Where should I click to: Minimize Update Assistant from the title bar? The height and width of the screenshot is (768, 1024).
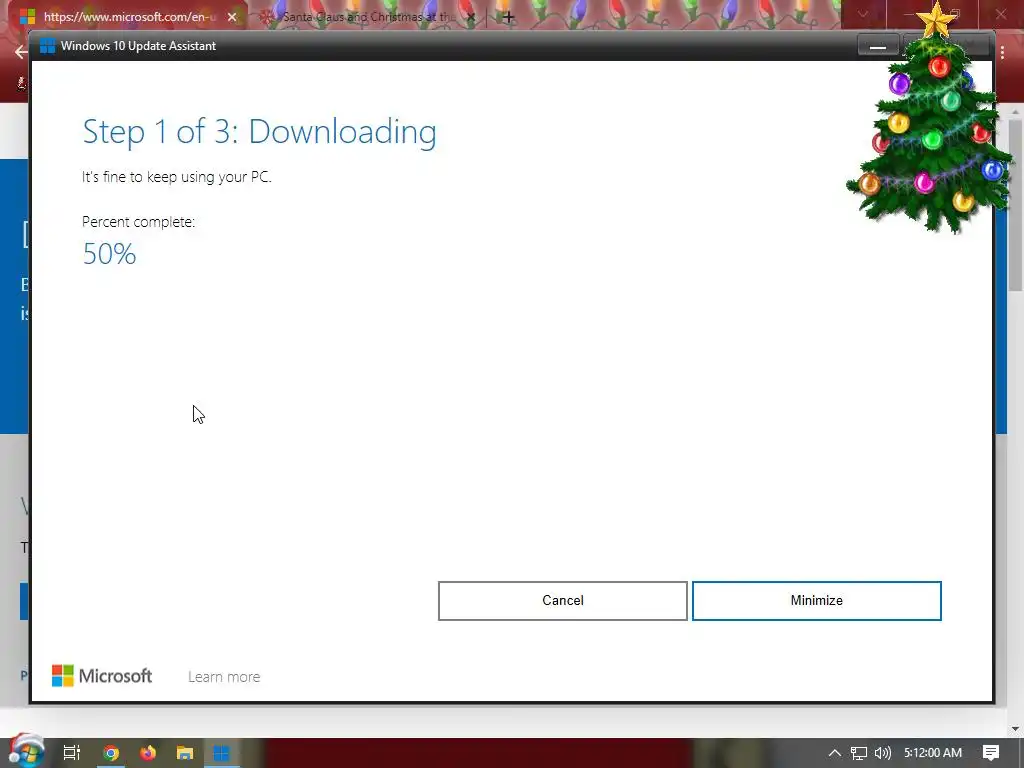tap(878, 46)
